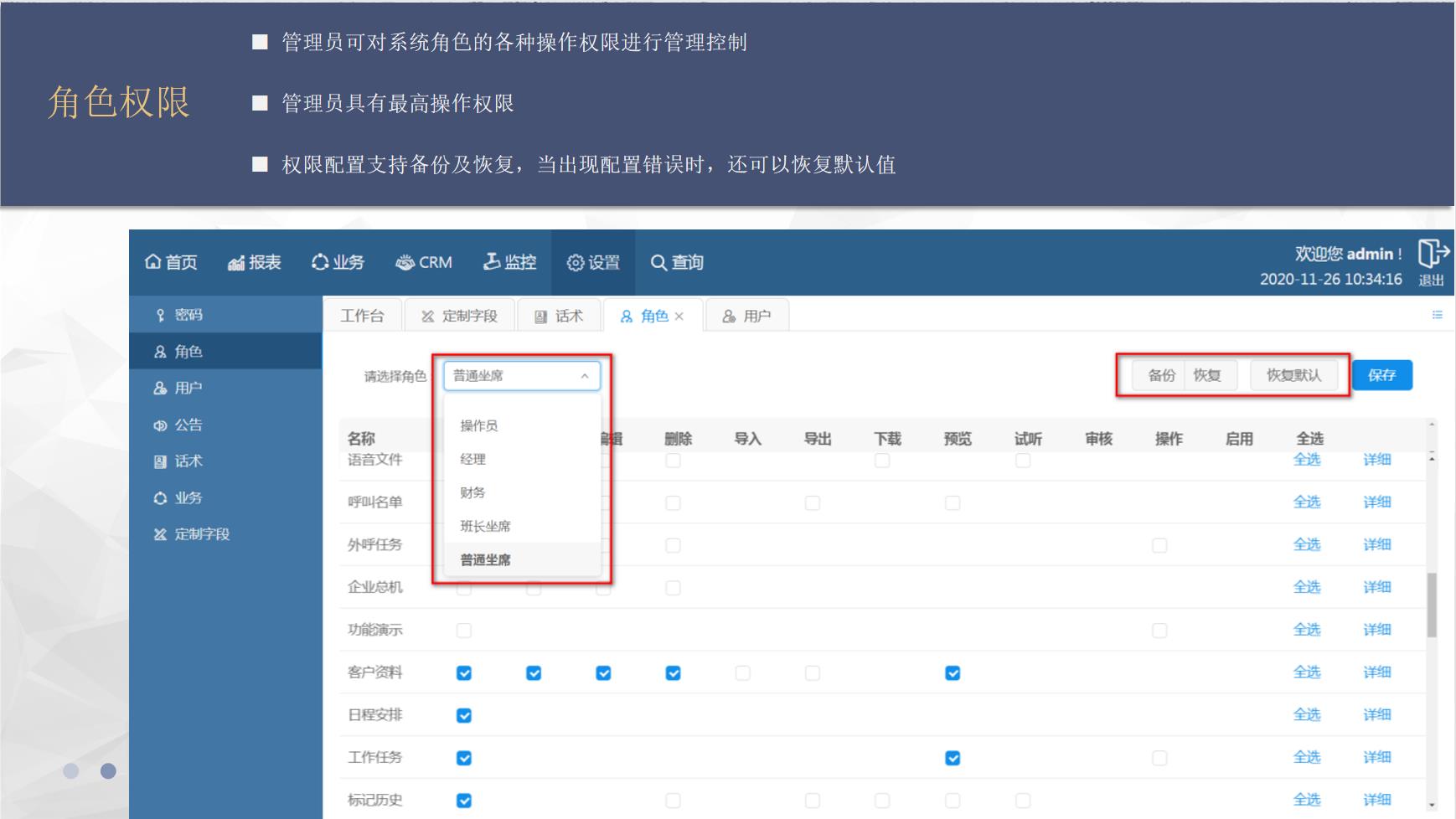Viewport: 1456px width, 819px height.
Task: Click the 外呼任务 row name
Action: point(374,545)
